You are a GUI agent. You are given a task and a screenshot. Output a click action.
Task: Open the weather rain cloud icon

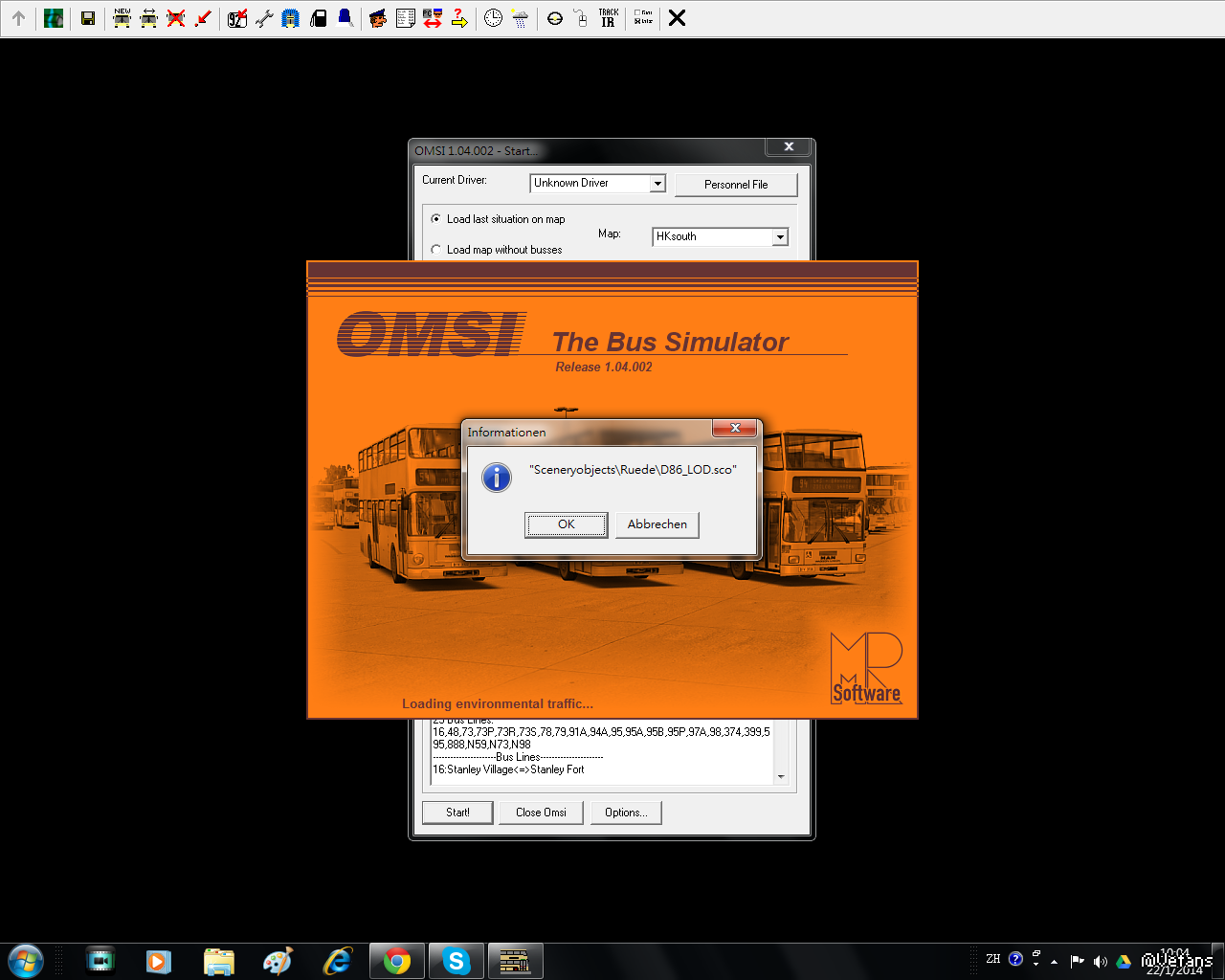(x=520, y=18)
